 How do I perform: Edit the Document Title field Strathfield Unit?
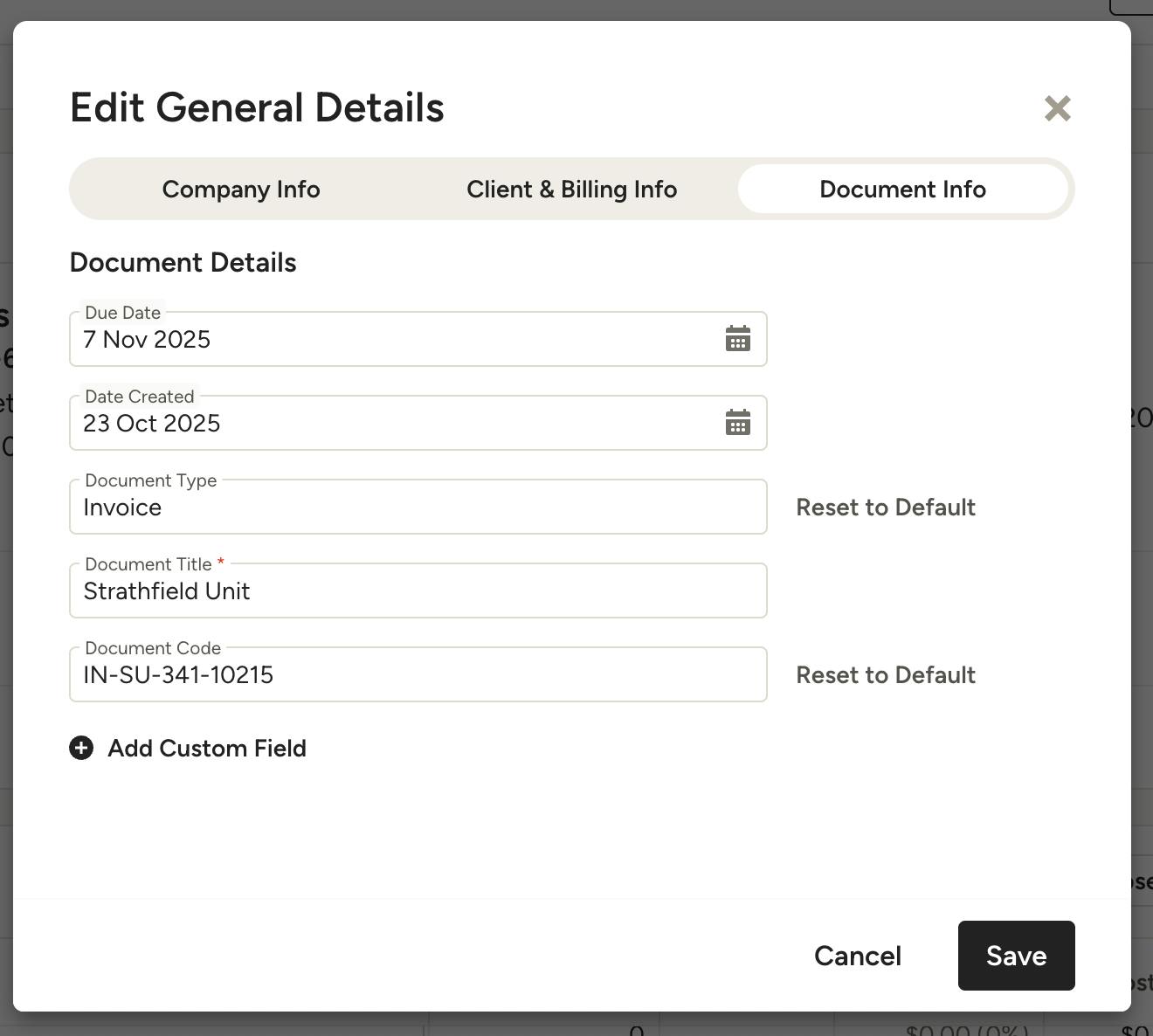click(x=418, y=591)
